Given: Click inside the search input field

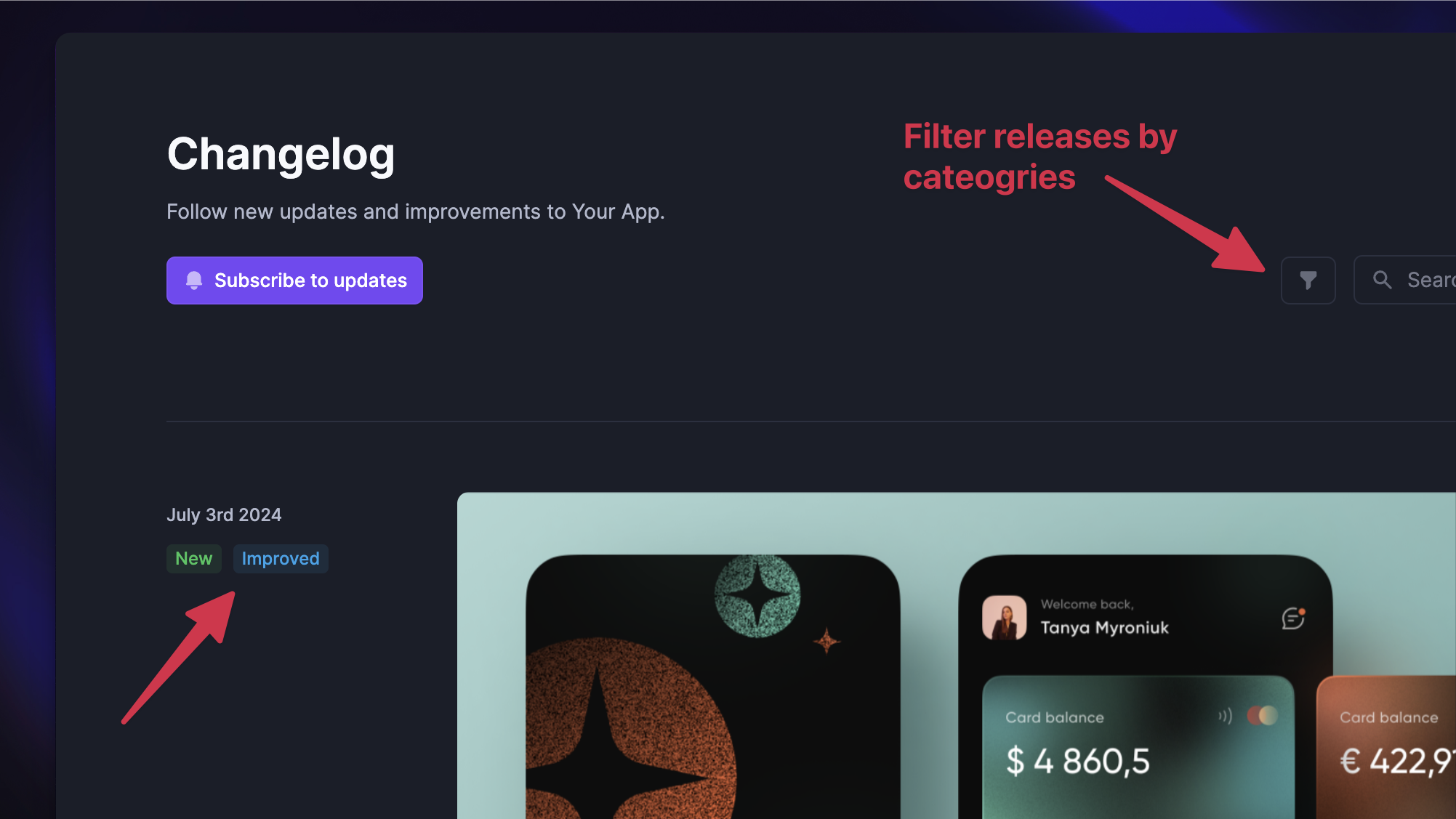Looking at the screenshot, I should tap(1428, 280).
